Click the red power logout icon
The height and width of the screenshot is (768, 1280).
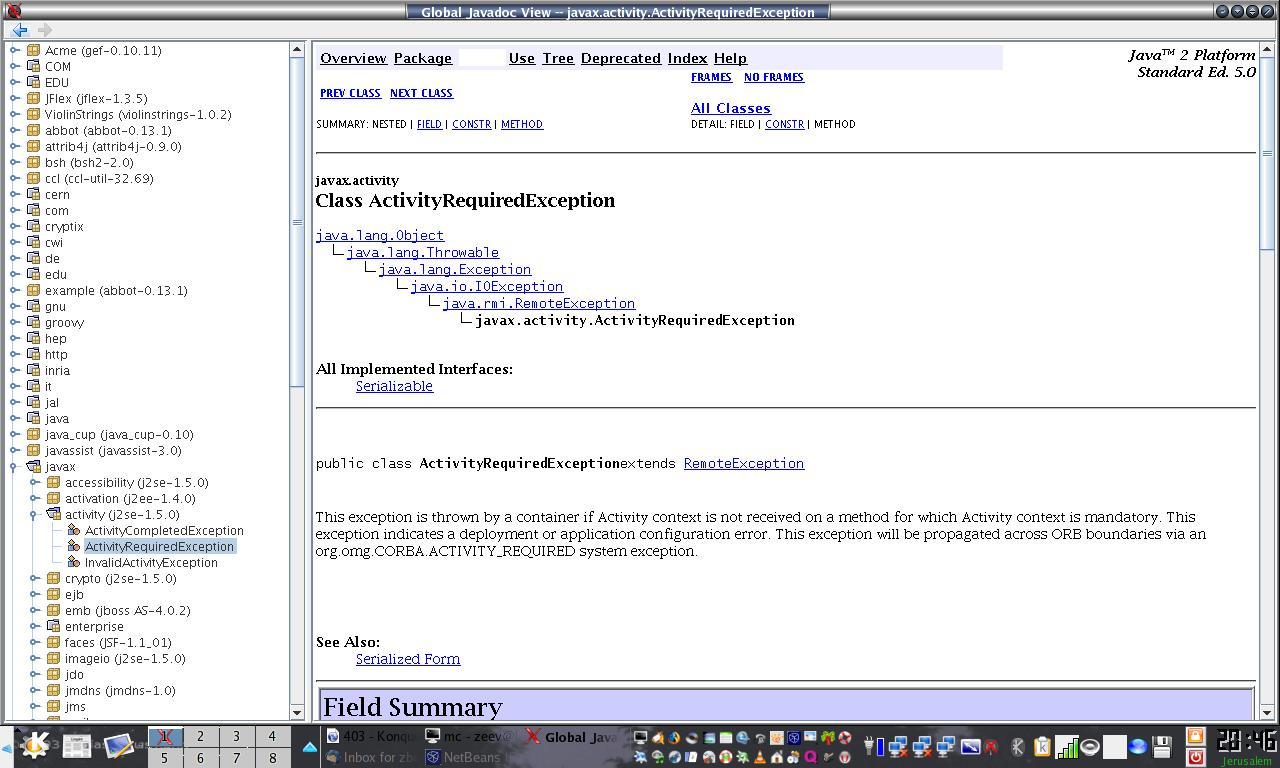pyautogui.click(x=1196, y=757)
